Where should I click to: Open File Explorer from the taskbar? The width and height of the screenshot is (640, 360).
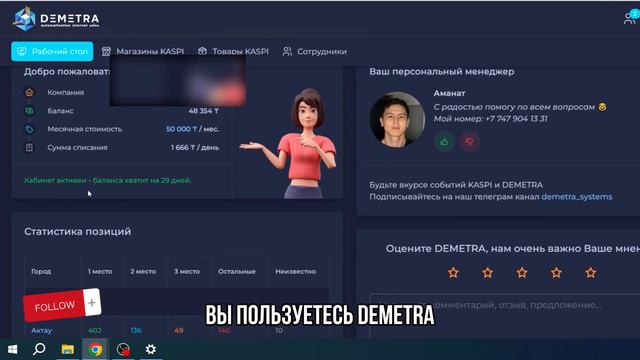pos(67,349)
